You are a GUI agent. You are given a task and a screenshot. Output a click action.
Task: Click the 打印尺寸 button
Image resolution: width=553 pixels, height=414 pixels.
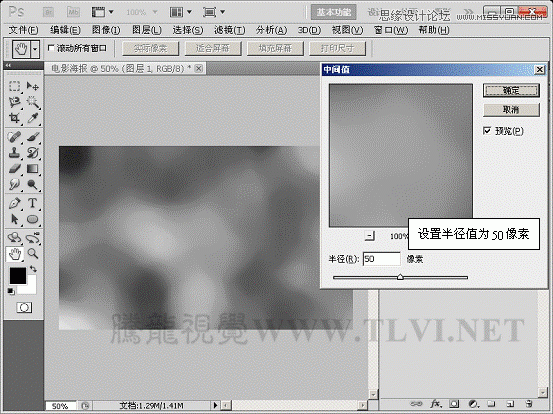pyautogui.click(x=338, y=48)
